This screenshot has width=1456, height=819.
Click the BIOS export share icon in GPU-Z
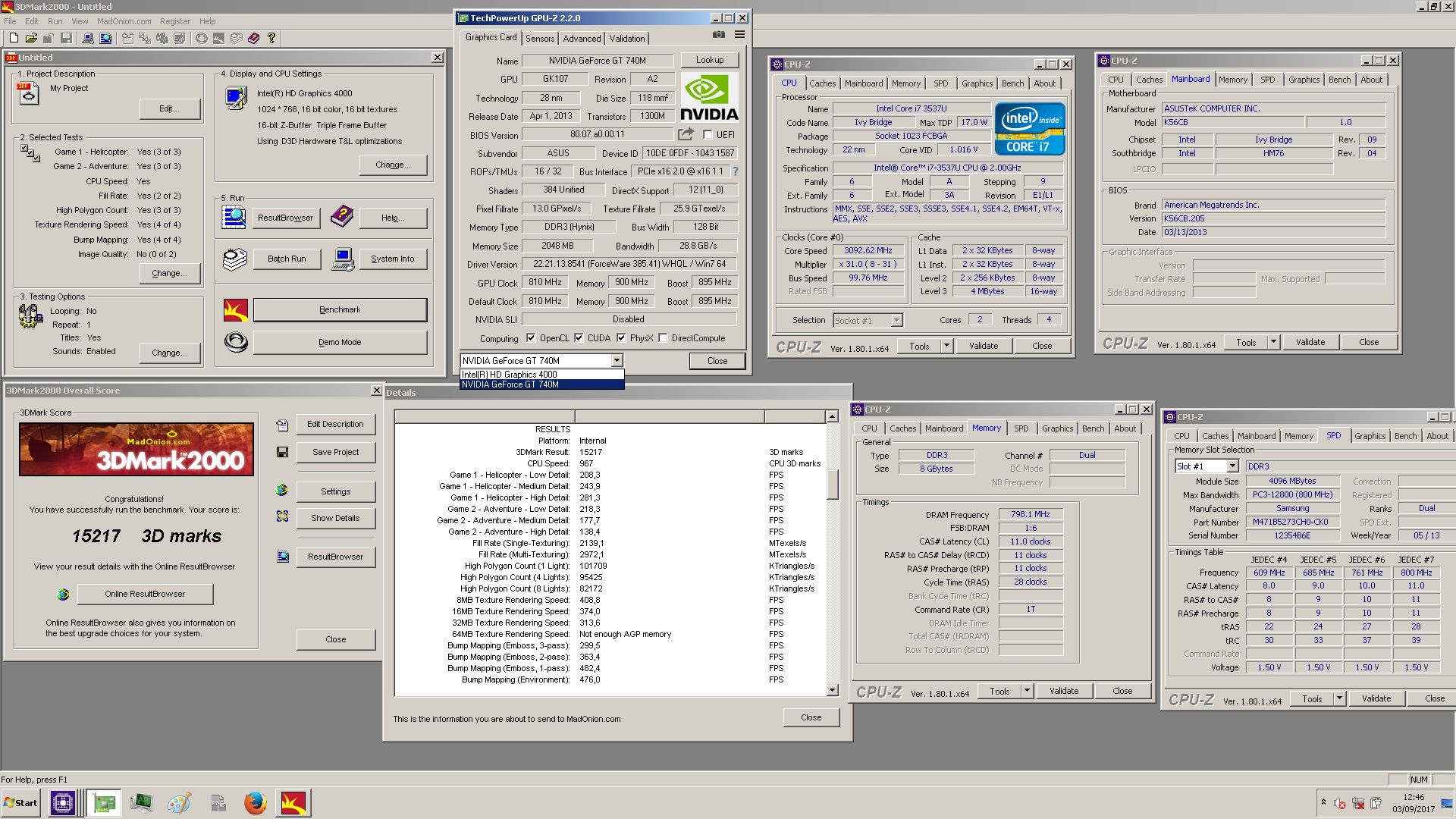click(686, 134)
